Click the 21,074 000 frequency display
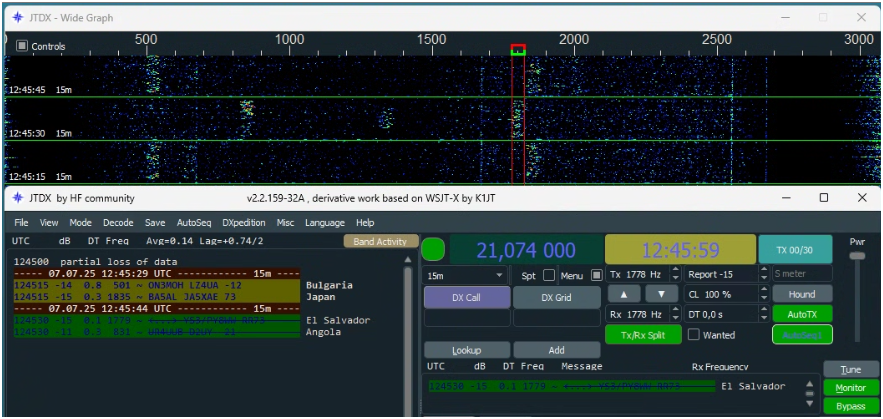 point(526,250)
